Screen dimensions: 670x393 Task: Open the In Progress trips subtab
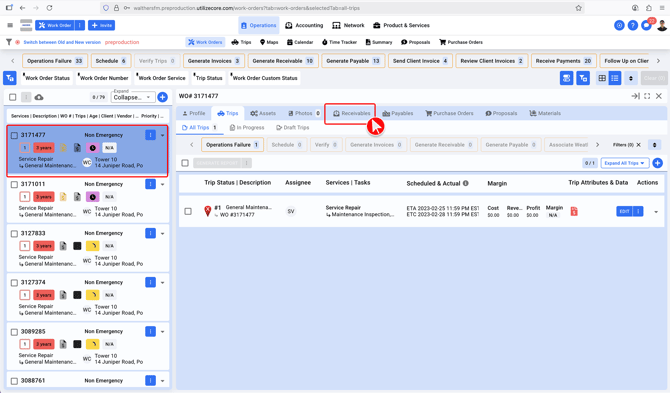[247, 127]
